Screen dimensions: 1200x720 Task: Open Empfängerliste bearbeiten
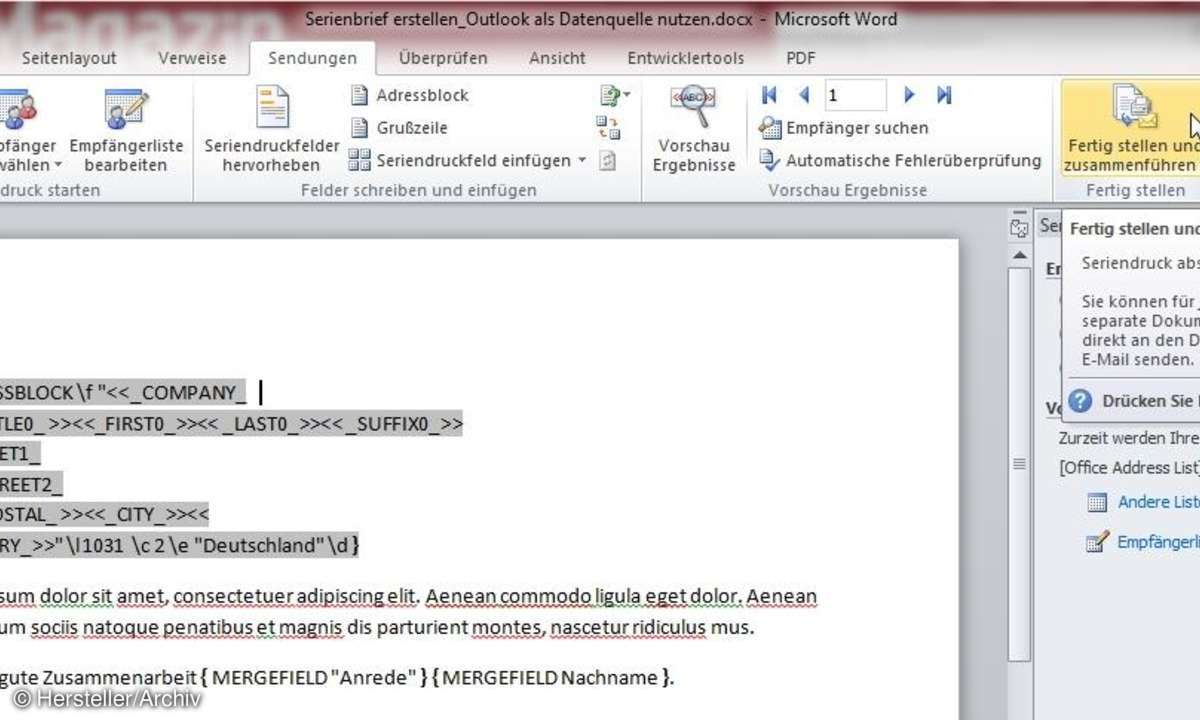tap(126, 132)
